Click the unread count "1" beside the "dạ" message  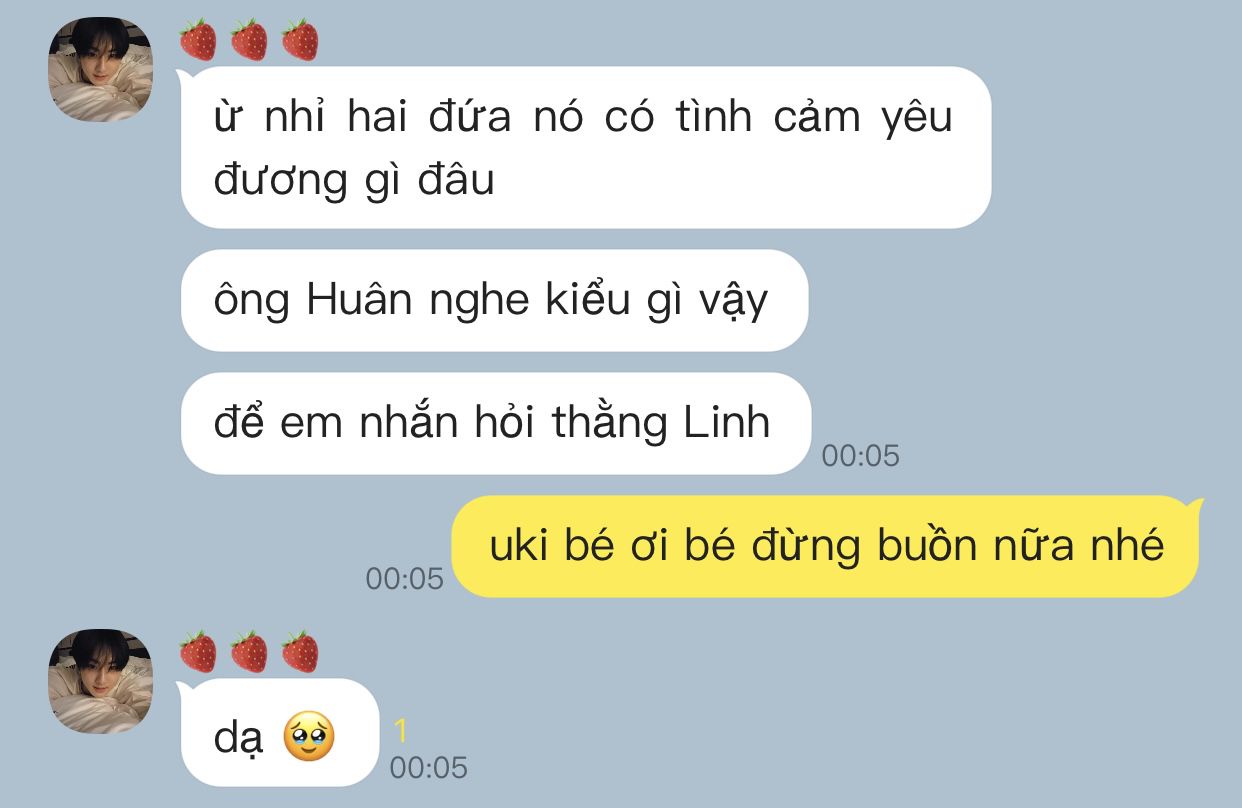point(401,732)
